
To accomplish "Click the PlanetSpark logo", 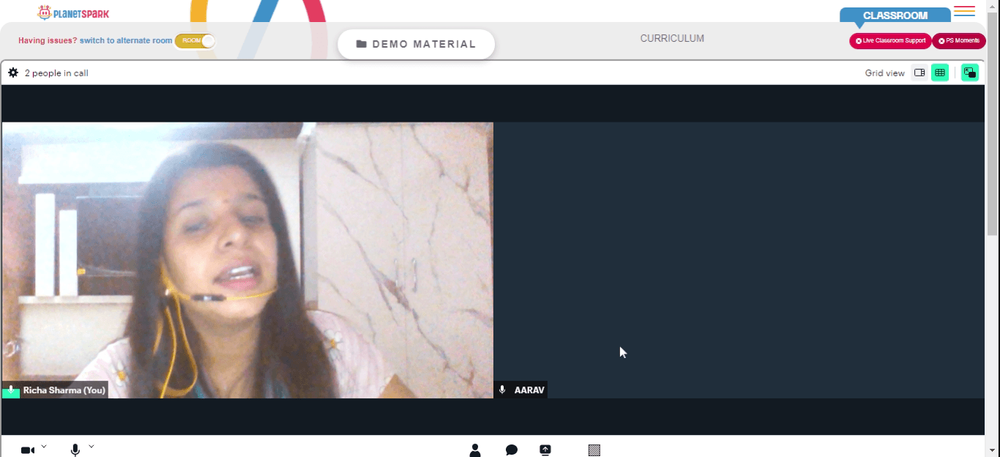I will [x=73, y=12].
